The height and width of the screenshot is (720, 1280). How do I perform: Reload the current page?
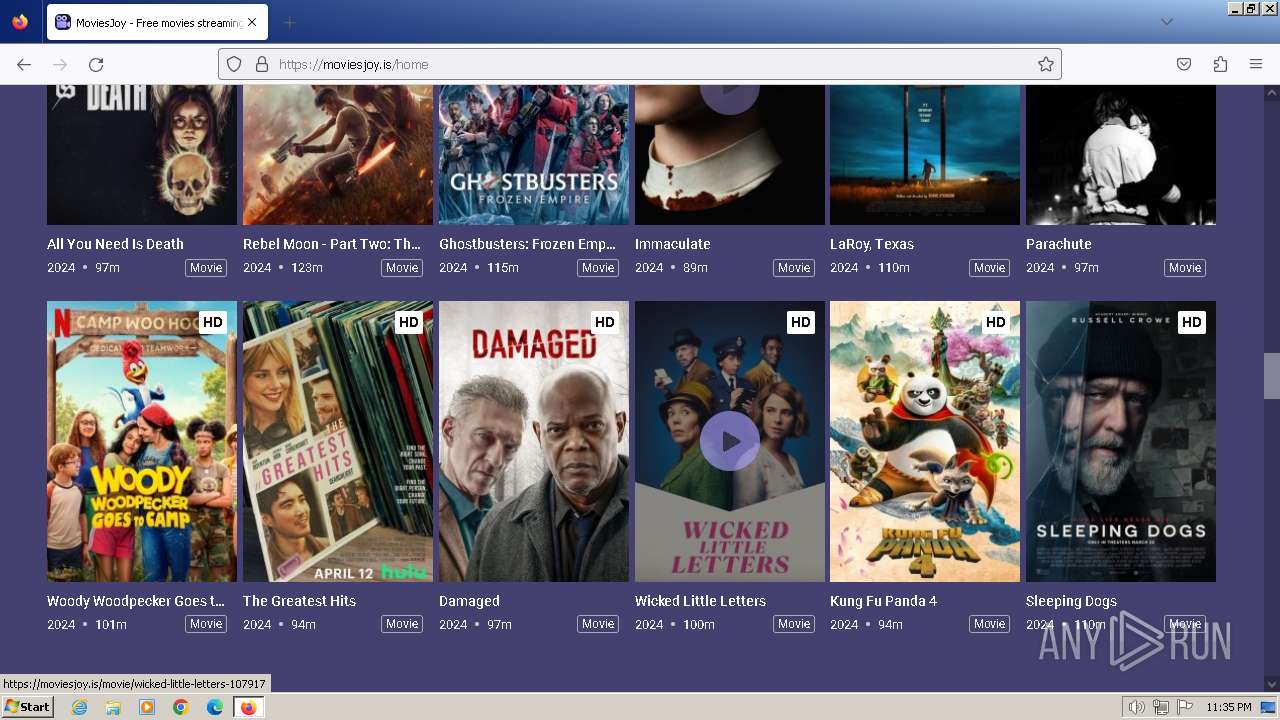pos(96,64)
